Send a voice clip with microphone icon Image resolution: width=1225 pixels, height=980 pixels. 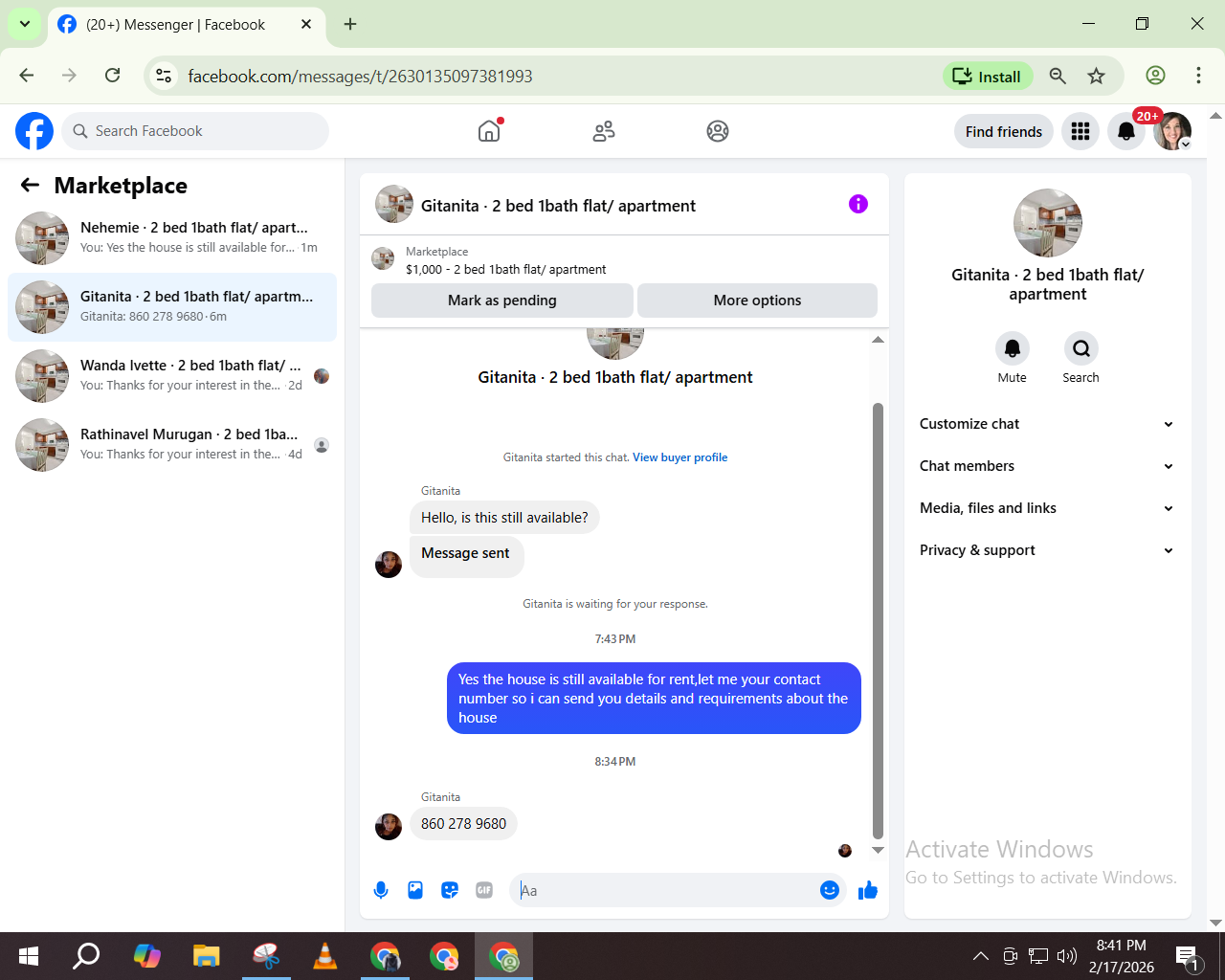(381, 890)
